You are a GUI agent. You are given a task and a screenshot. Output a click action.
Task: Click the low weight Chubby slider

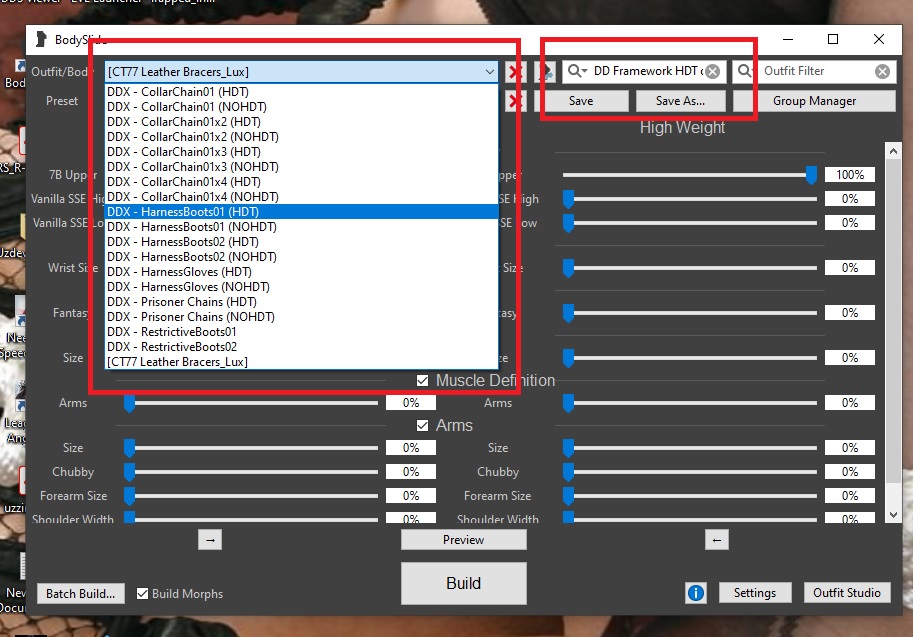(251, 472)
